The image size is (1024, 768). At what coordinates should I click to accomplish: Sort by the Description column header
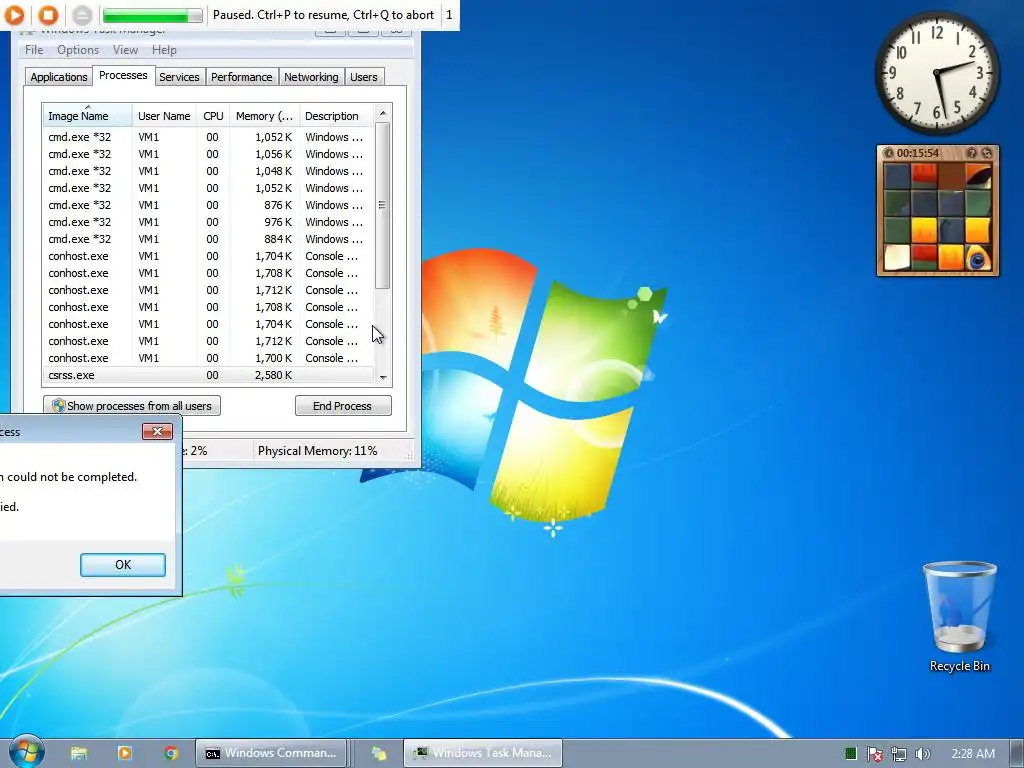[x=336, y=116]
